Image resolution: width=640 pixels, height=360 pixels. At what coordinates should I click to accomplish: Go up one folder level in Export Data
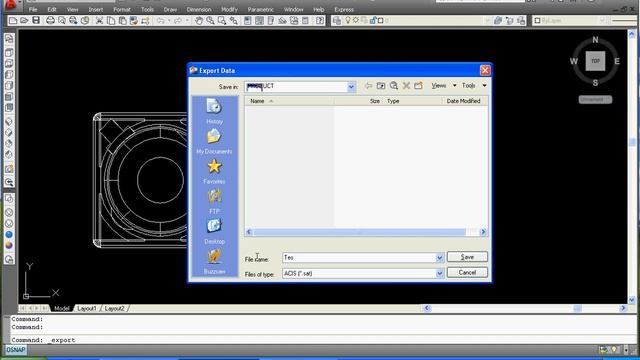click(381, 85)
